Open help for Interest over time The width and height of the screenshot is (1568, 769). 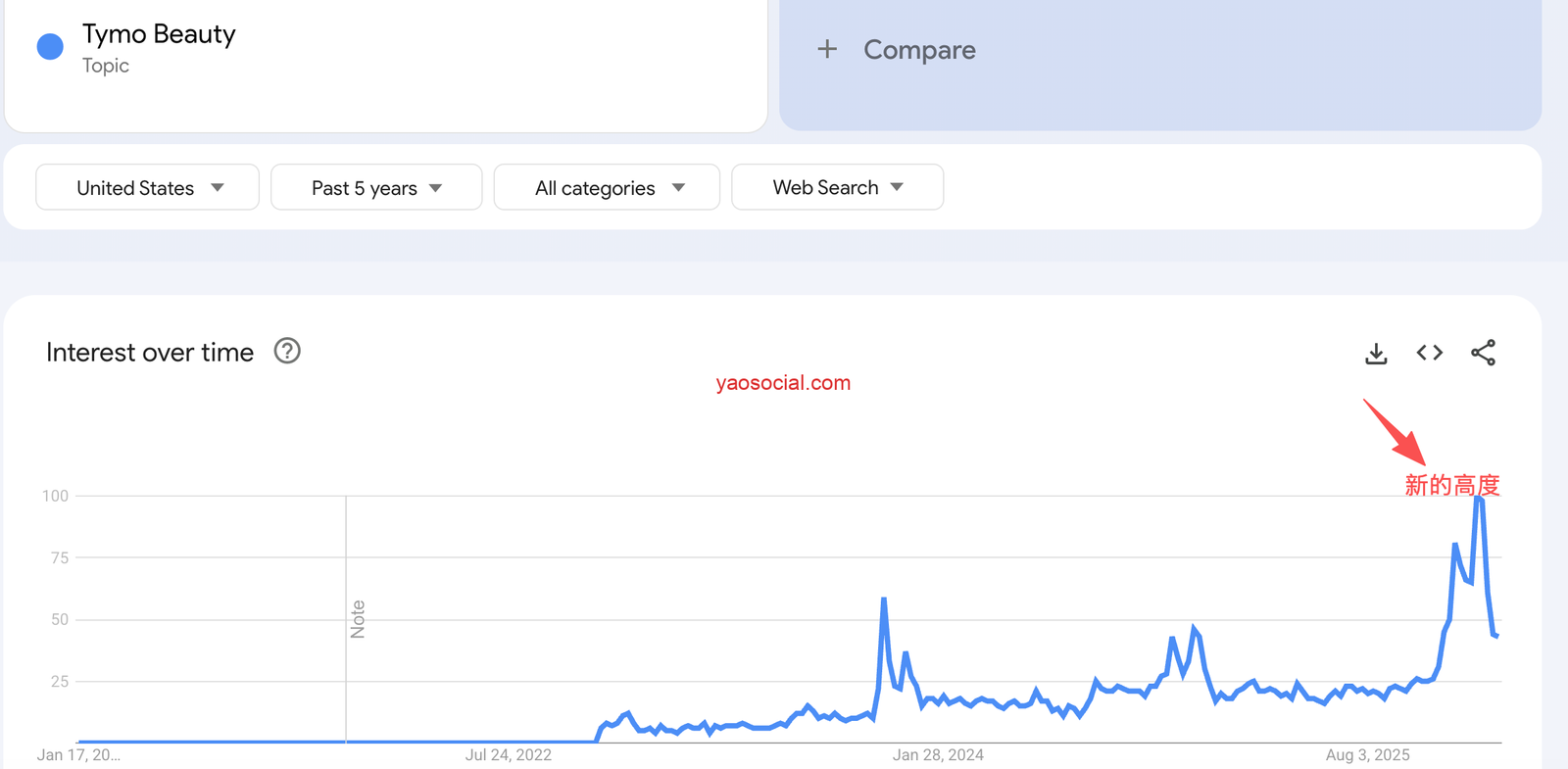click(x=287, y=351)
